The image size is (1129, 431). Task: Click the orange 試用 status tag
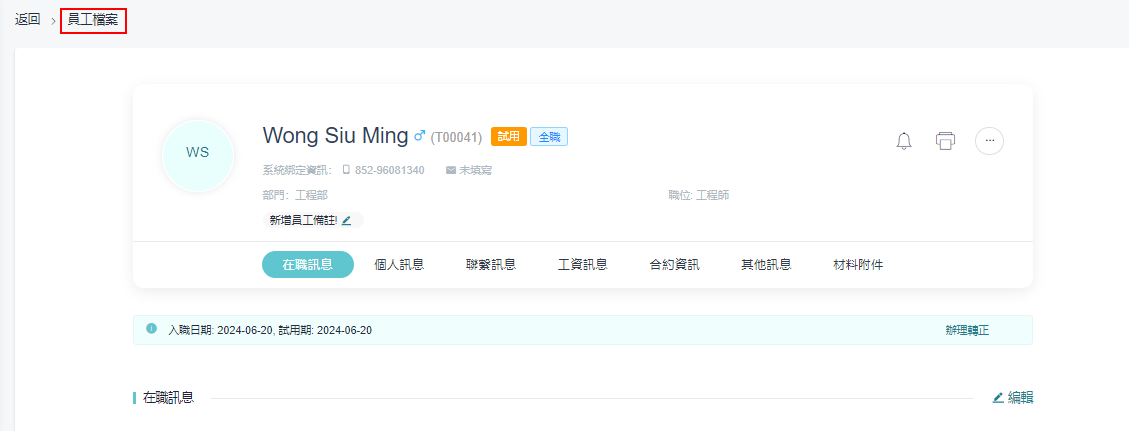508,137
